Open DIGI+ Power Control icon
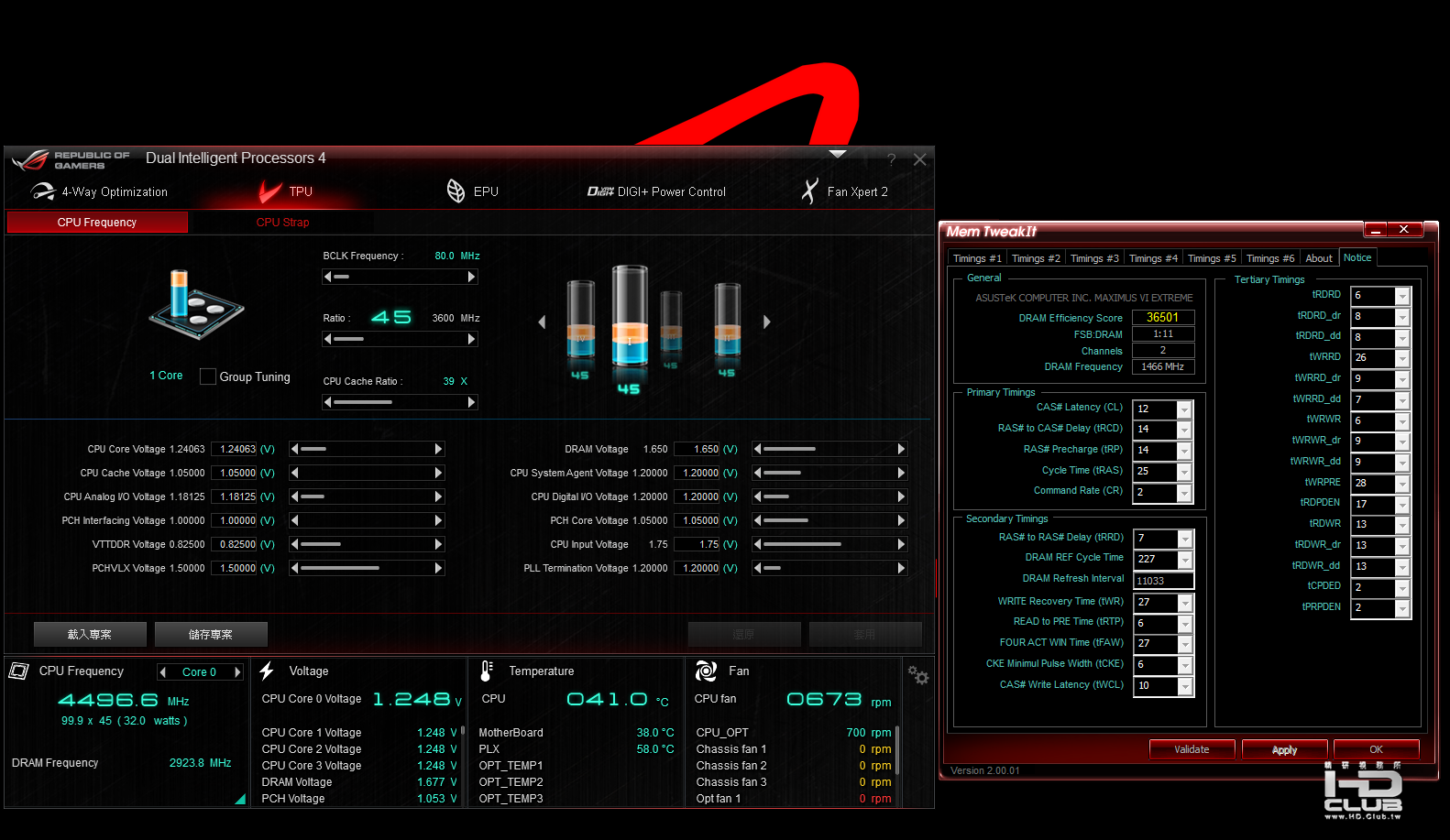The height and width of the screenshot is (840, 1450). click(x=600, y=191)
